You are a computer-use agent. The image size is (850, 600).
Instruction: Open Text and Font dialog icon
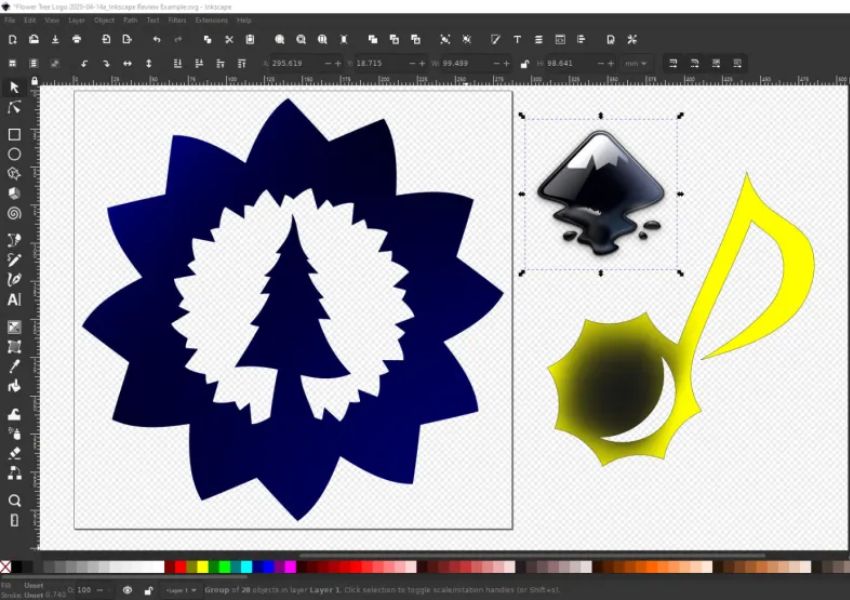517,40
